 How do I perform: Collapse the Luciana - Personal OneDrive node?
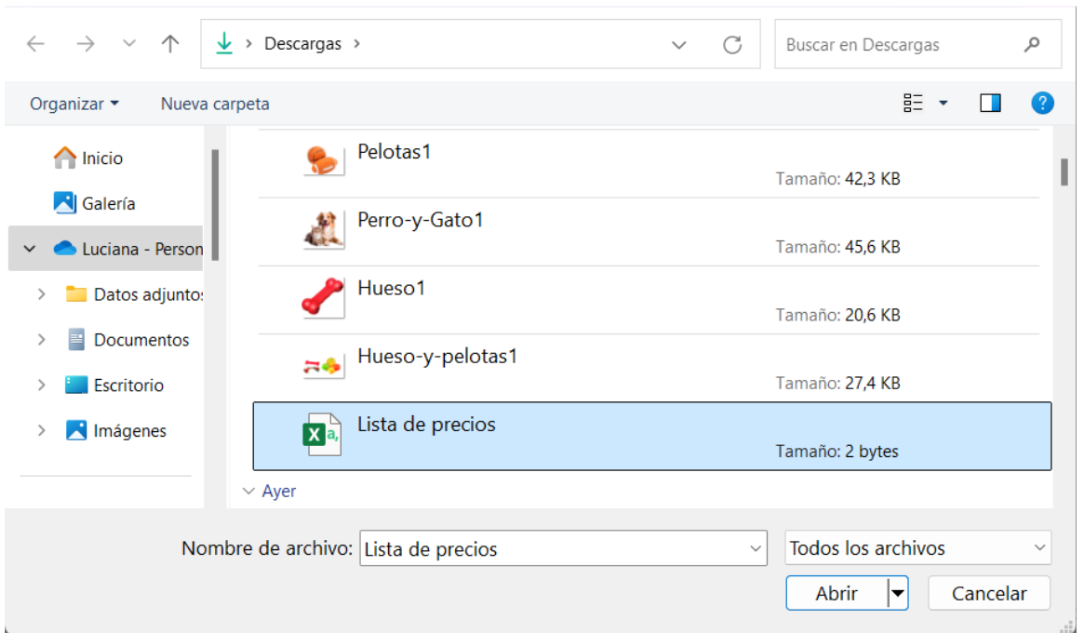tap(30, 248)
